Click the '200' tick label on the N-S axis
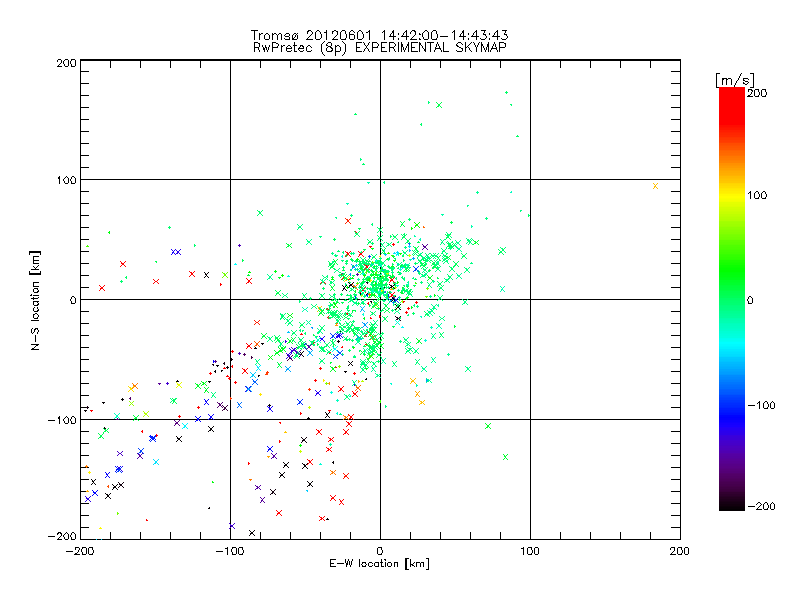 (x=66, y=63)
